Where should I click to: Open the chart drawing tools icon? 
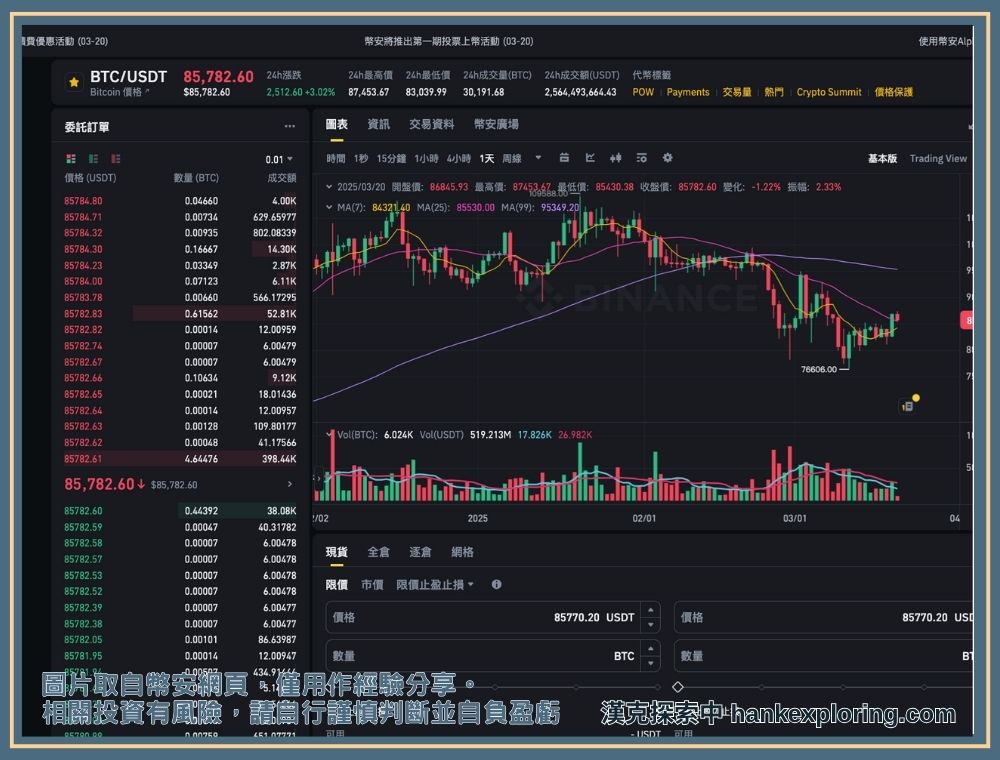click(x=590, y=157)
